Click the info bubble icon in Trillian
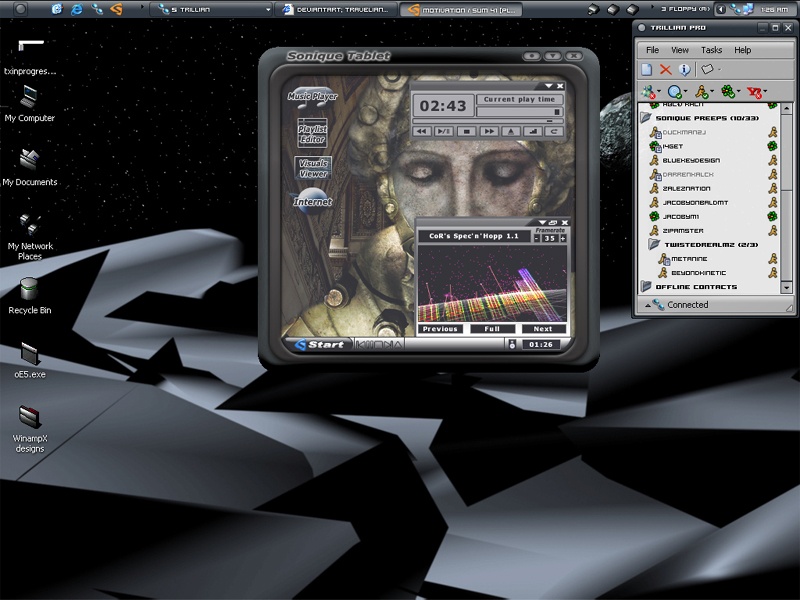800x600 pixels. (x=685, y=69)
